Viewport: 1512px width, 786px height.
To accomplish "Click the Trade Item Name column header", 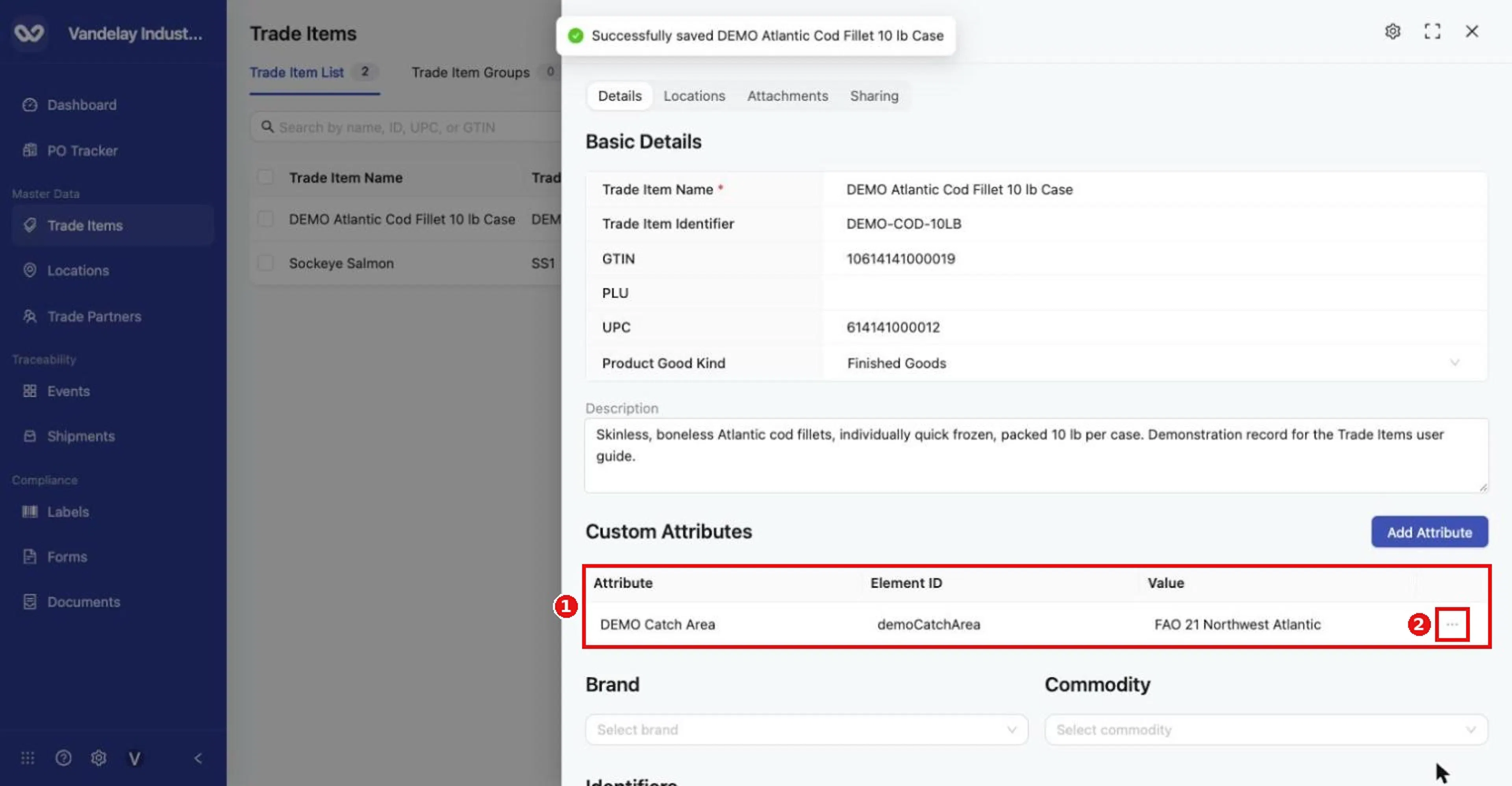I will coord(346,178).
